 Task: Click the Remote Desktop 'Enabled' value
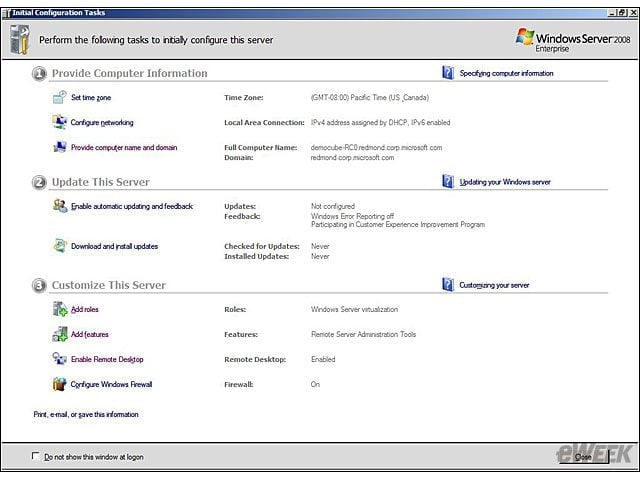click(x=323, y=359)
